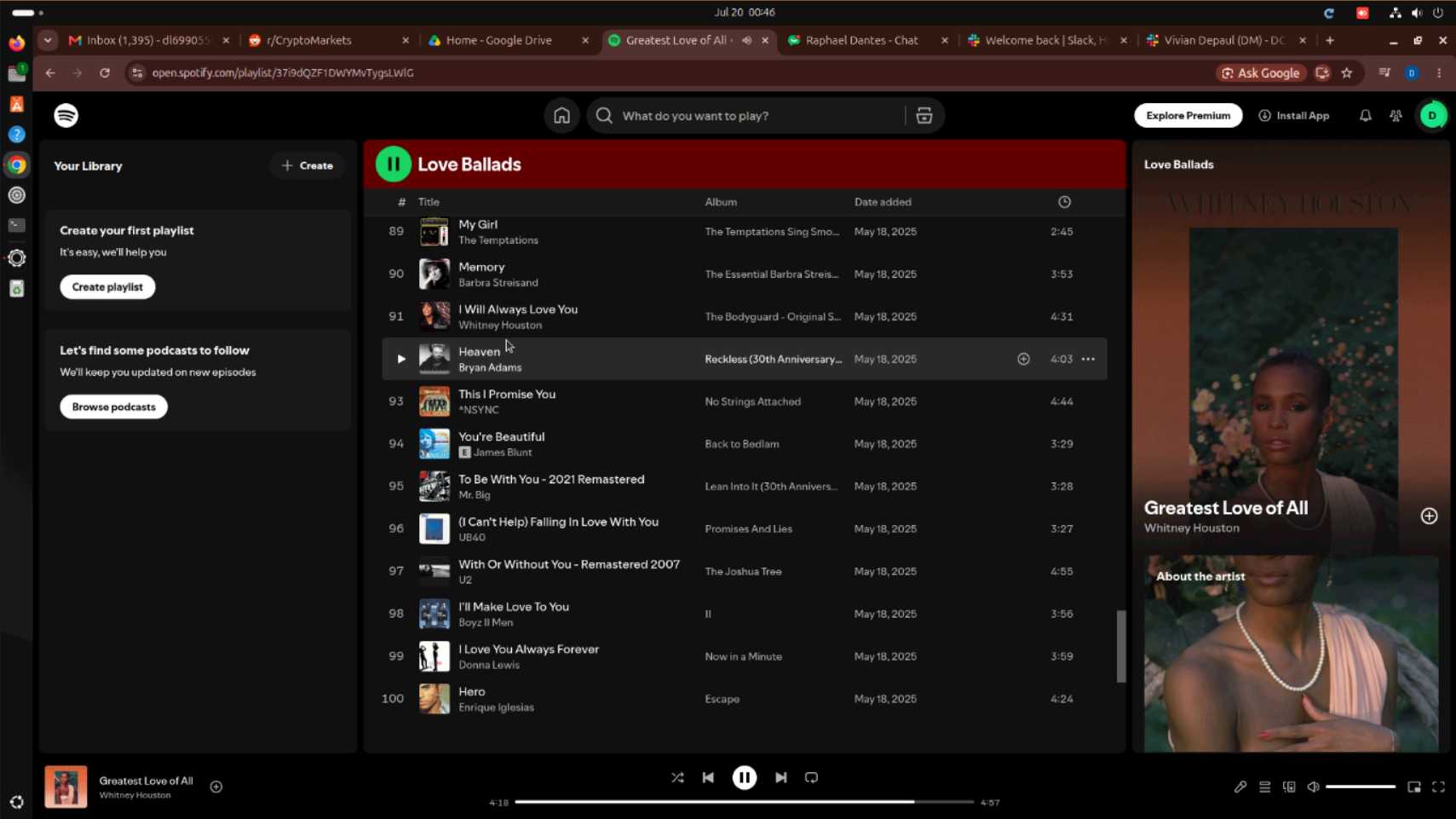Seek in the song progress bar
1456x819 pixels.
(x=744, y=802)
